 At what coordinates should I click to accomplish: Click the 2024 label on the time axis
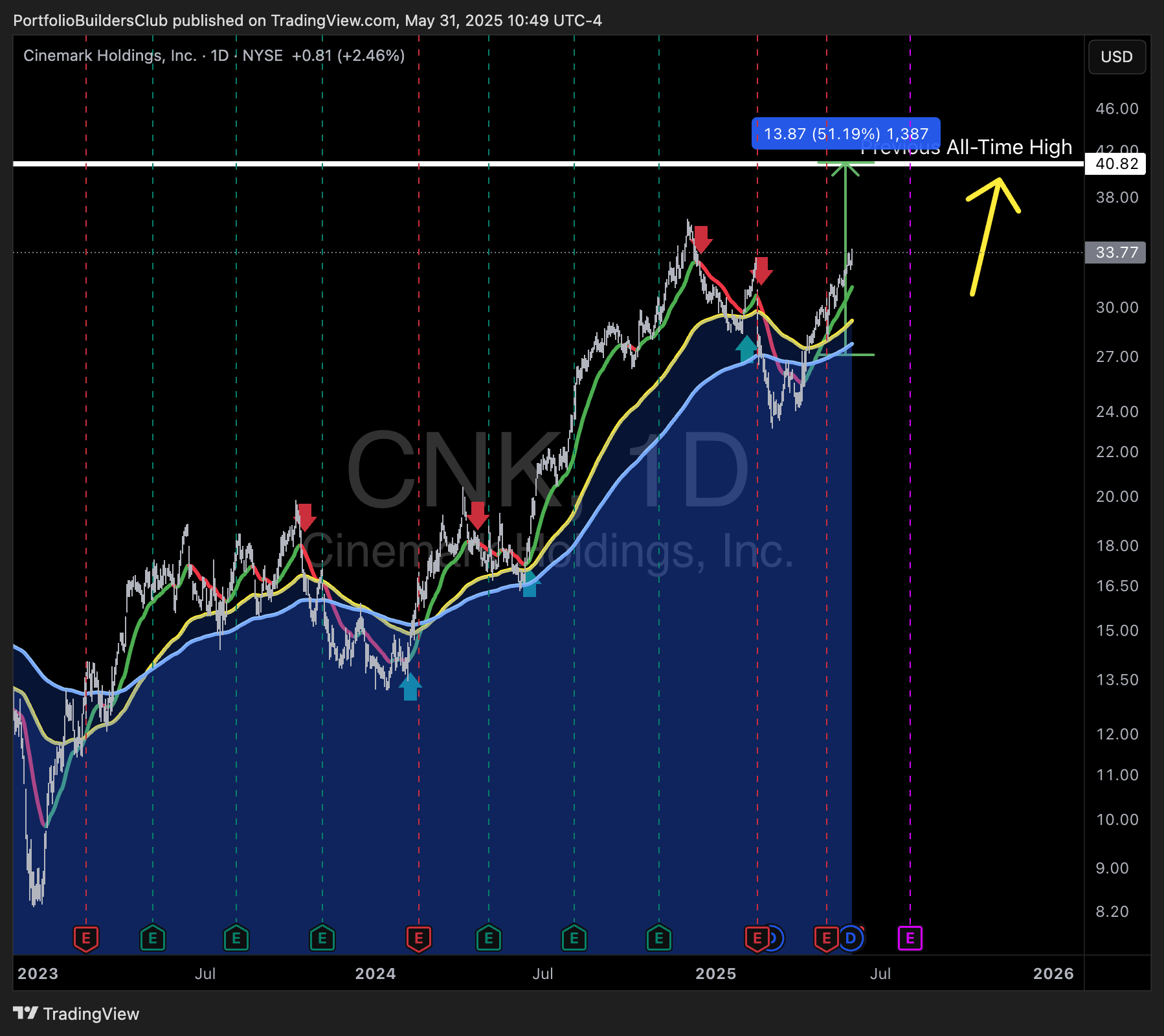click(375, 974)
